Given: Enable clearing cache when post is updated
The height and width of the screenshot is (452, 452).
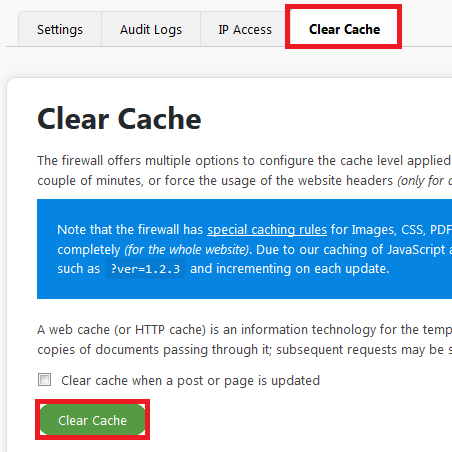Looking at the screenshot, I should (44, 380).
